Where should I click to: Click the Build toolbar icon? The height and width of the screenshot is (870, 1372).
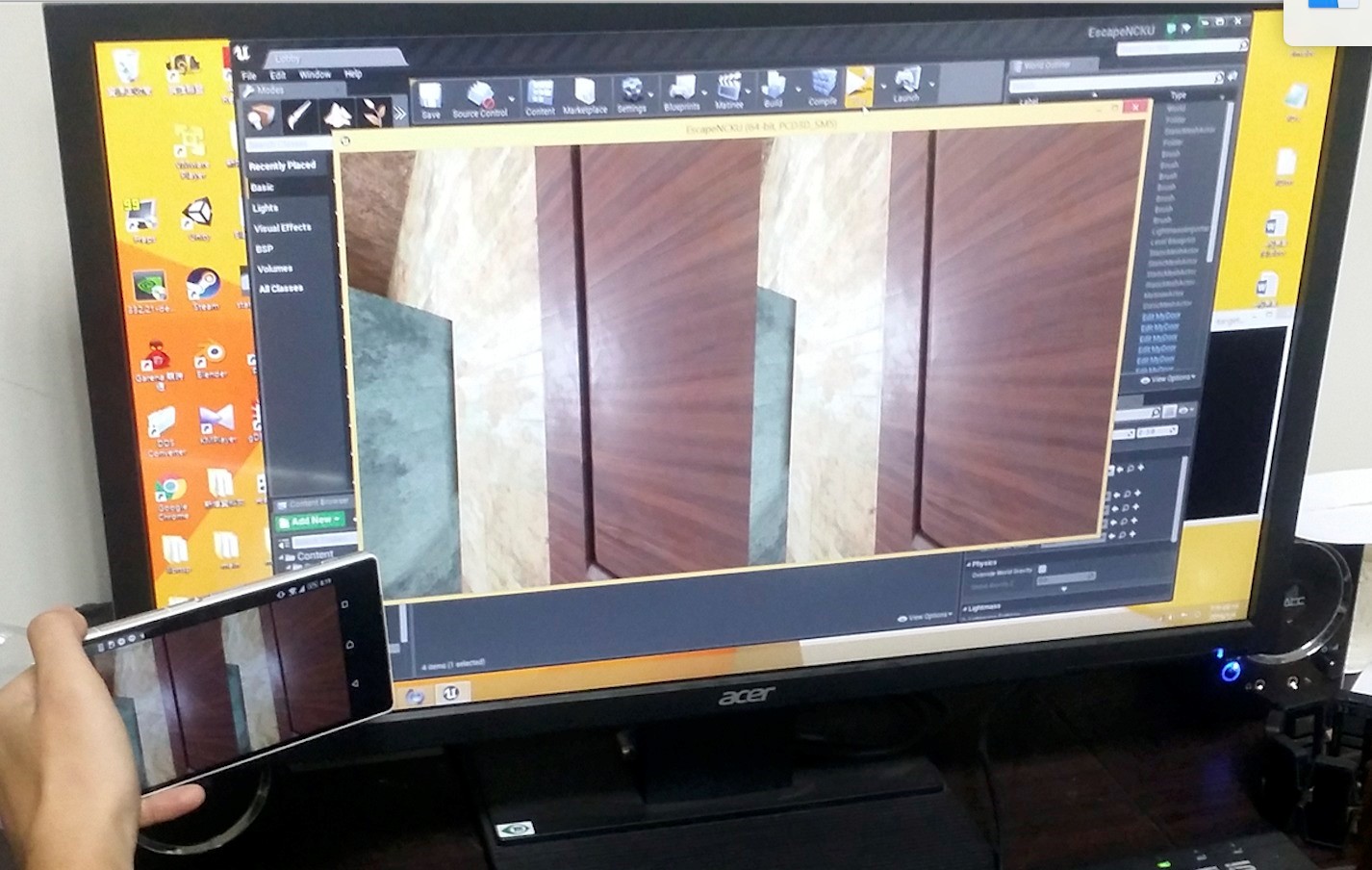click(x=774, y=88)
